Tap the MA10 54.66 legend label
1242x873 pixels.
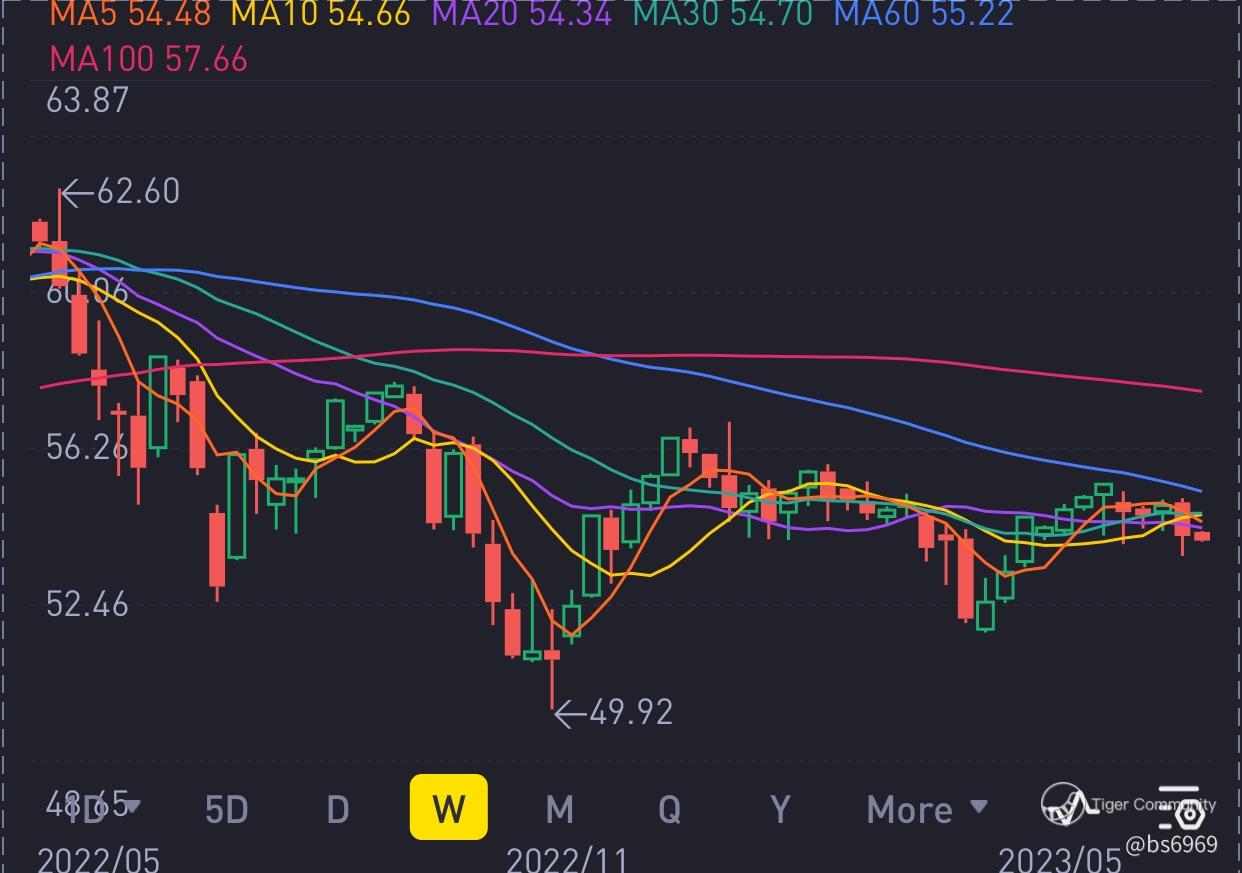coord(321,14)
